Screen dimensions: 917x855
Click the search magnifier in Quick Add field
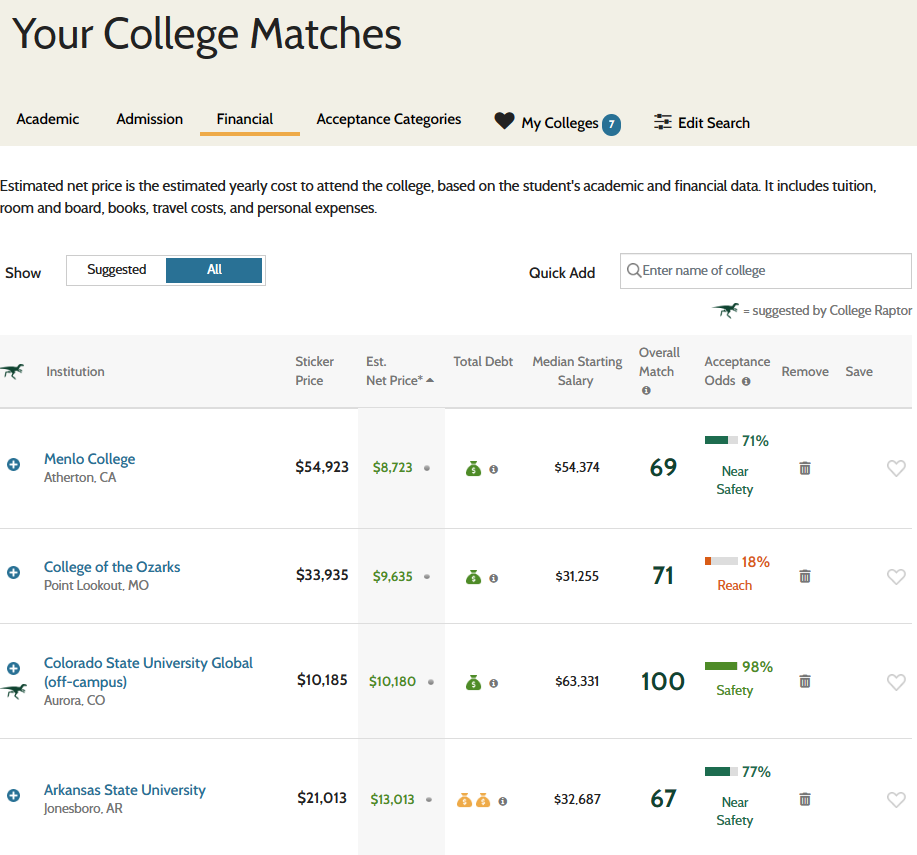[x=634, y=270]
